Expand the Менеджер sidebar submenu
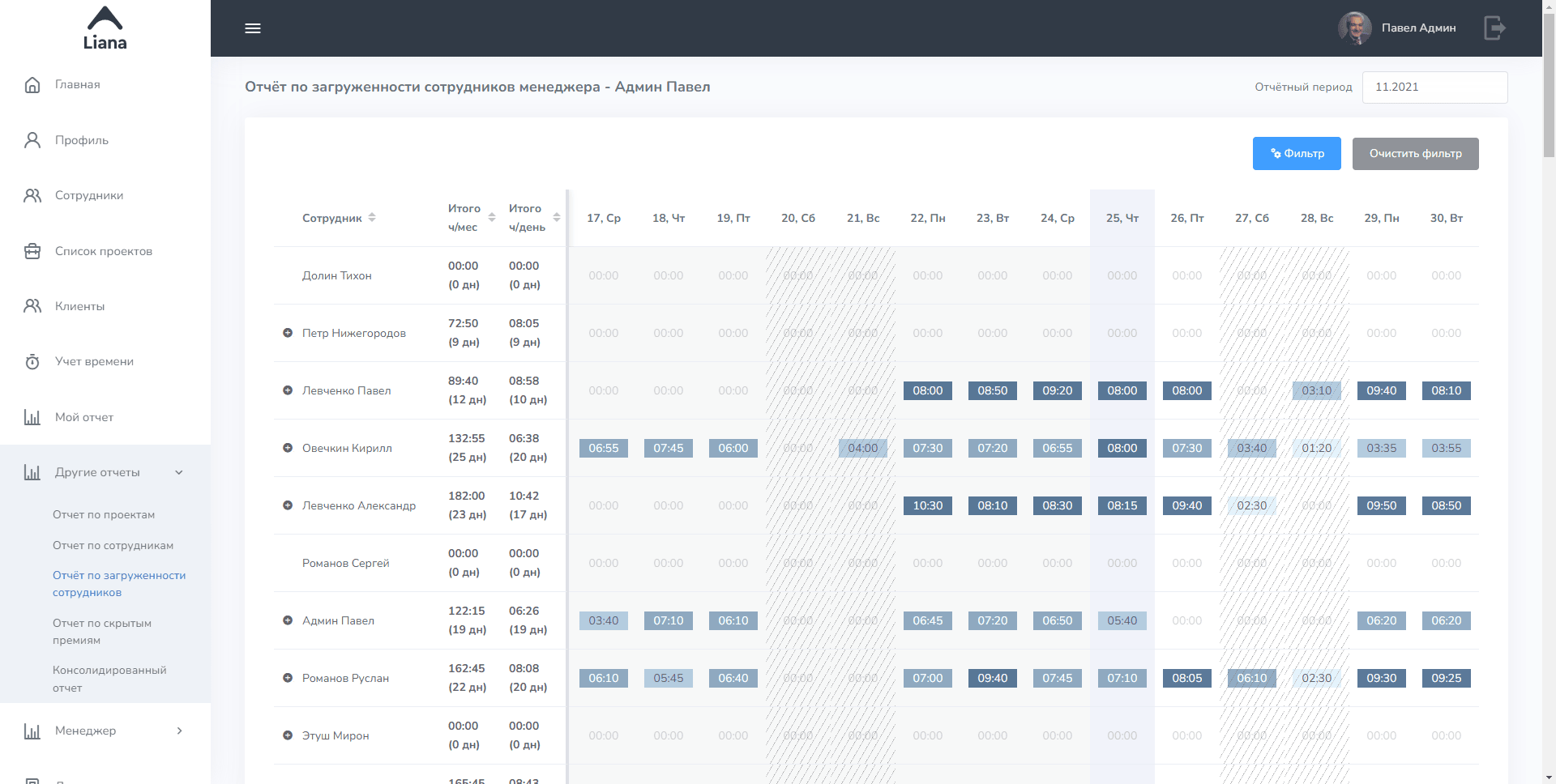The width and height of the screenshot is (1556, 784). [x=179, y=731]
